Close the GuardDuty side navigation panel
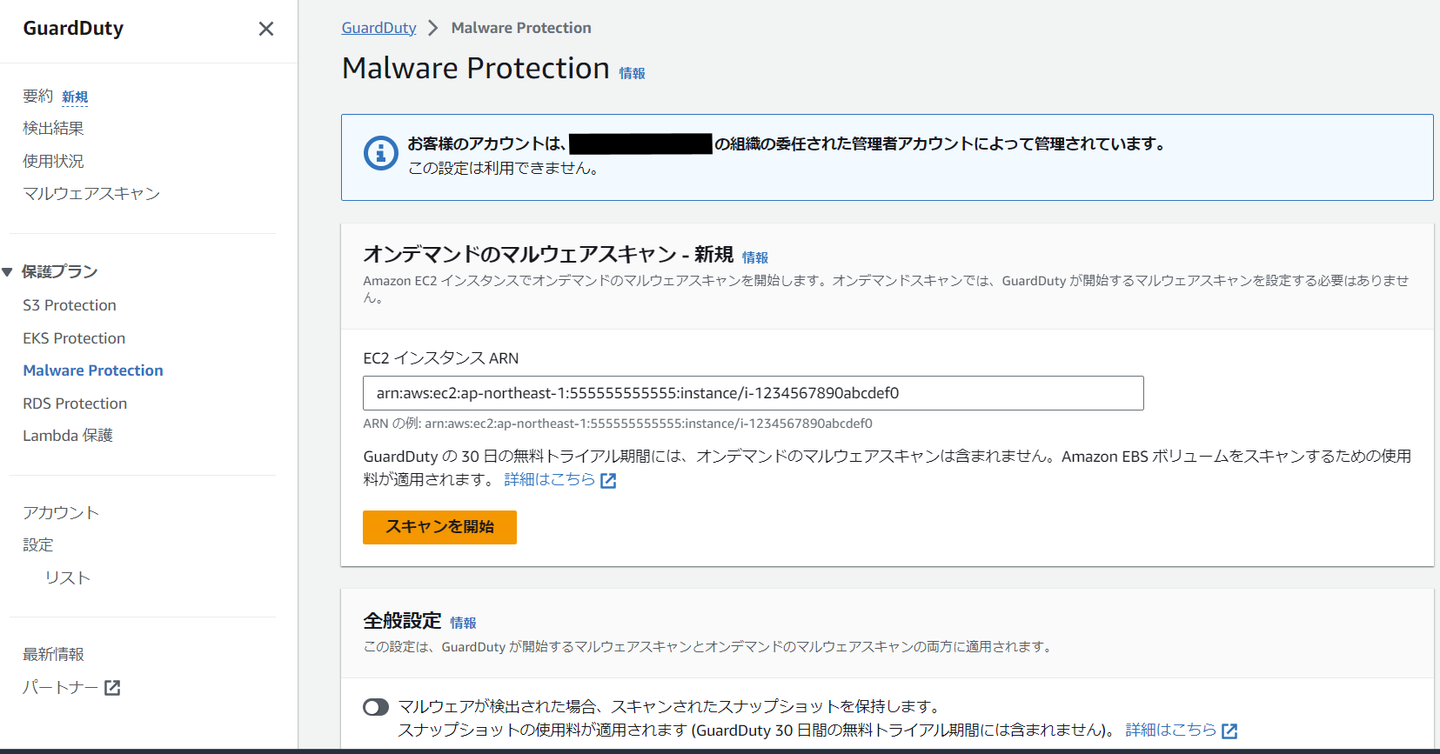This screenshot has height=754, width=1440. click(266, 29)
